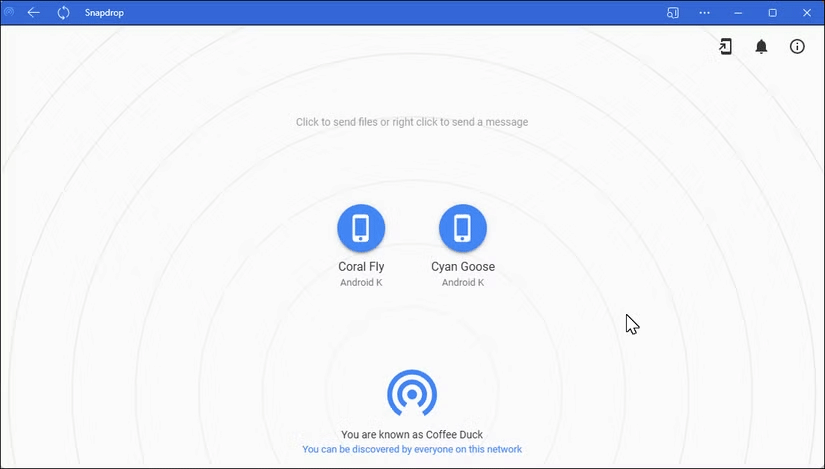Image resolution: width=825 pixels, height=469 pixels.
Task: Open the install Snapdrop icon
Action: (x=726, y=47)
